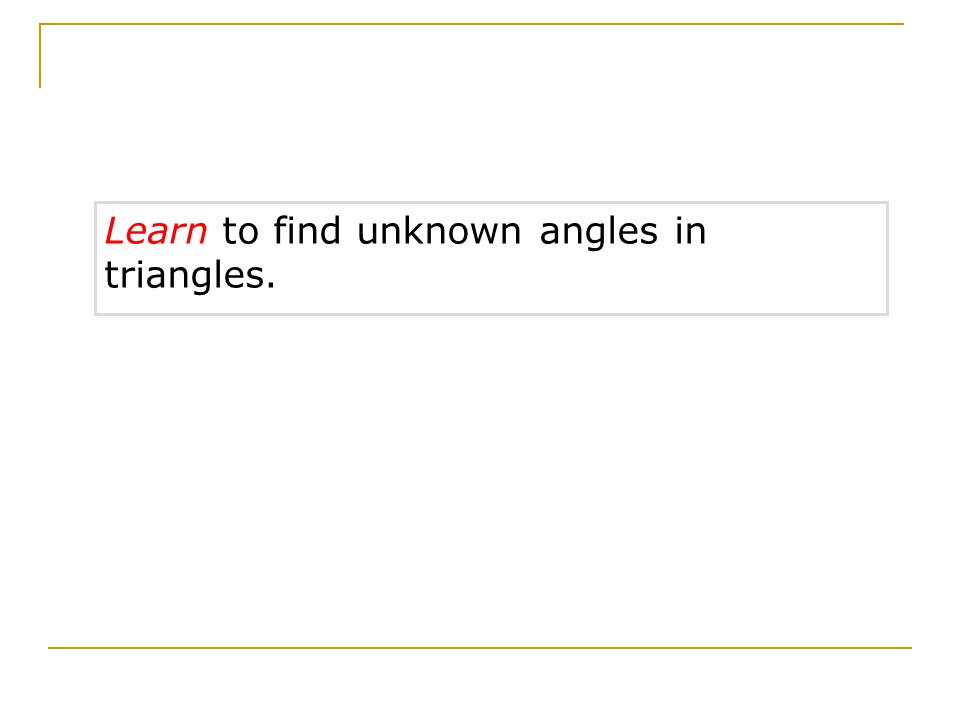This screenshot has width=960, height=720.
Task: Select the gray-bordered text box's empty right area
Action: coord(796,258)
